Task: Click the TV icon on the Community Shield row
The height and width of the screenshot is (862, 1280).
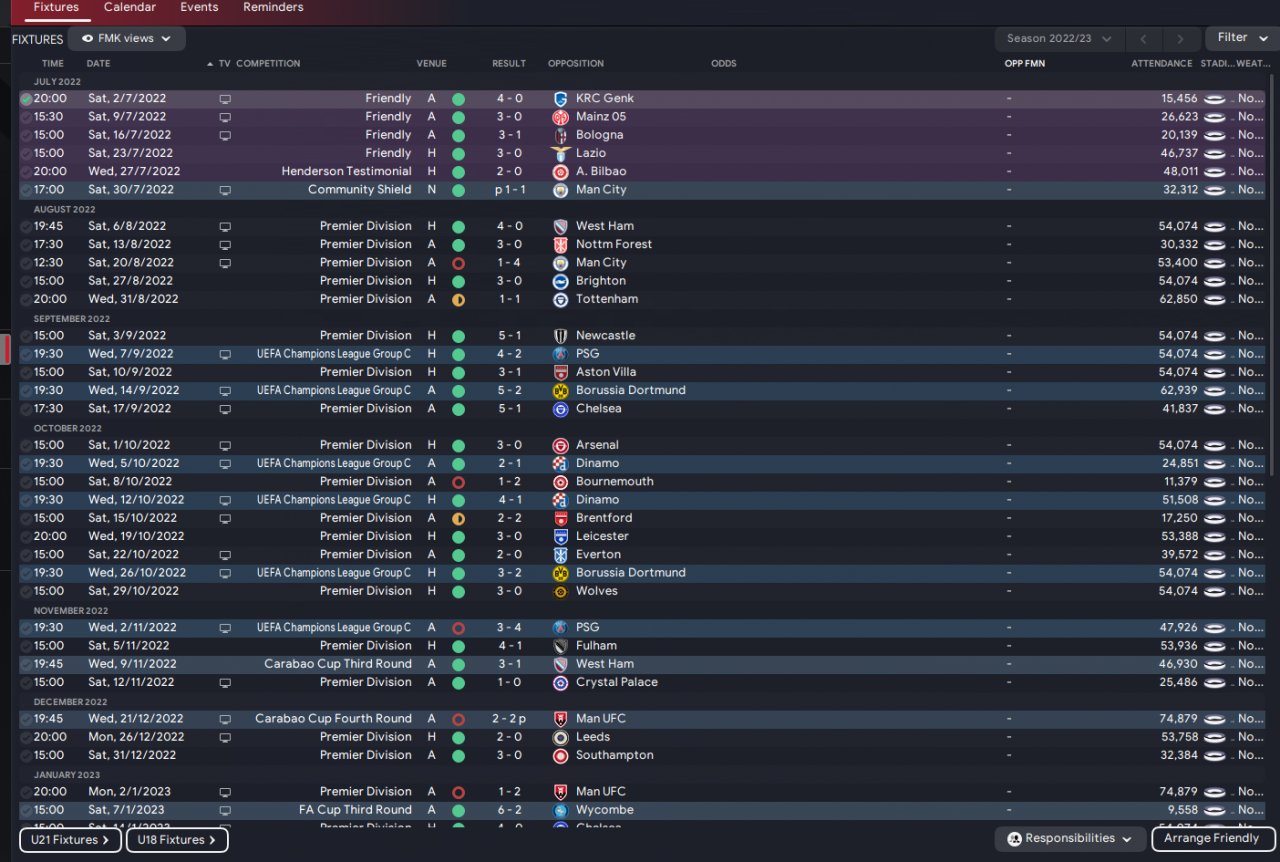Action: (225, 190)
